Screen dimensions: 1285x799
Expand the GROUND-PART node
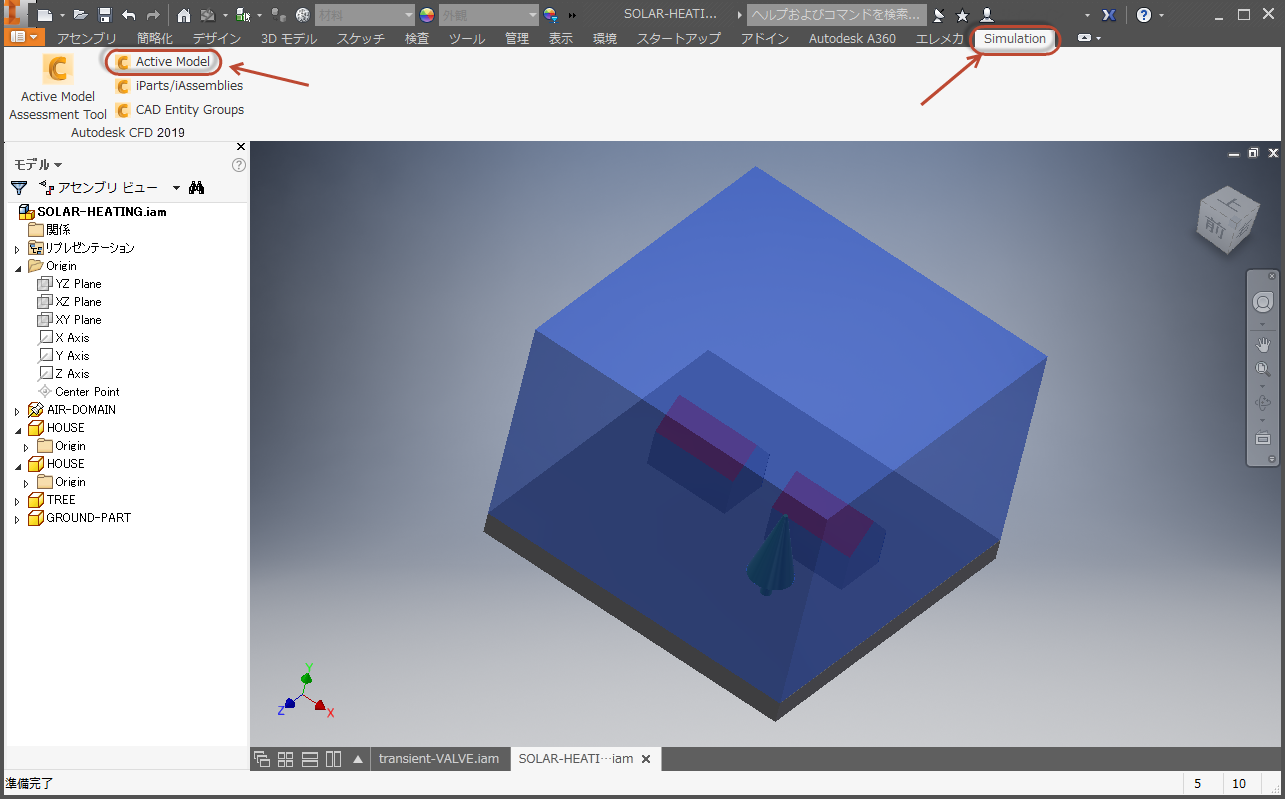click(17, 519)
